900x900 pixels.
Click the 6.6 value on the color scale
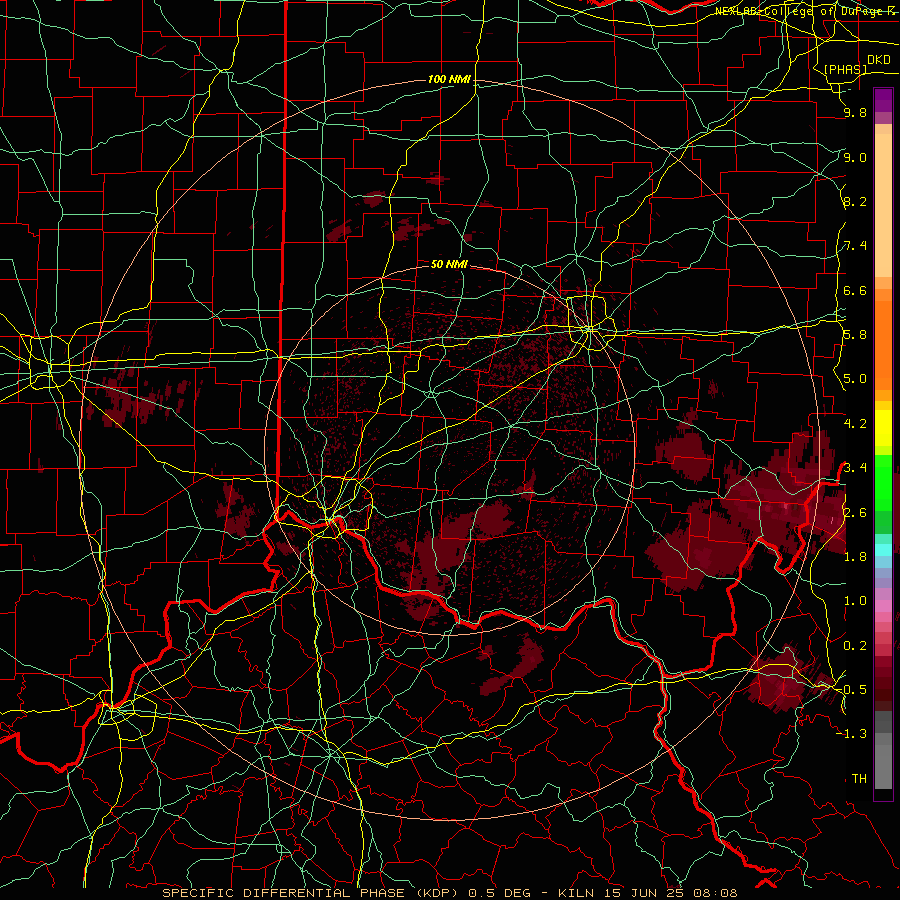[x=855, y=290]
